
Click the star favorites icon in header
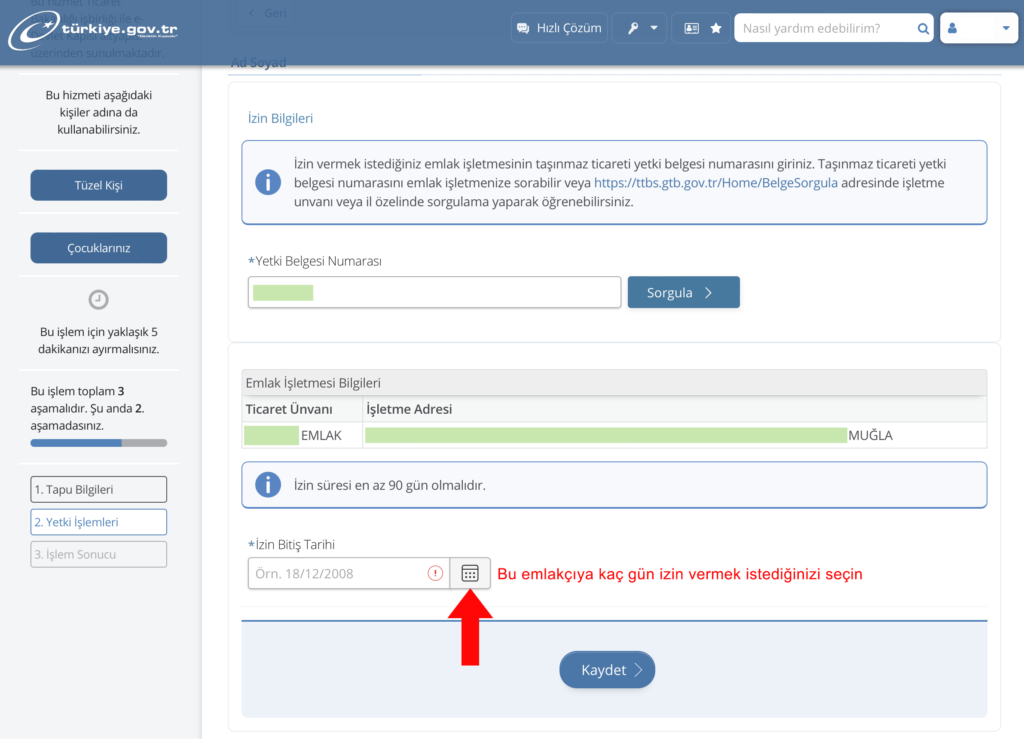pyautogui.click(x=716, y=29)
